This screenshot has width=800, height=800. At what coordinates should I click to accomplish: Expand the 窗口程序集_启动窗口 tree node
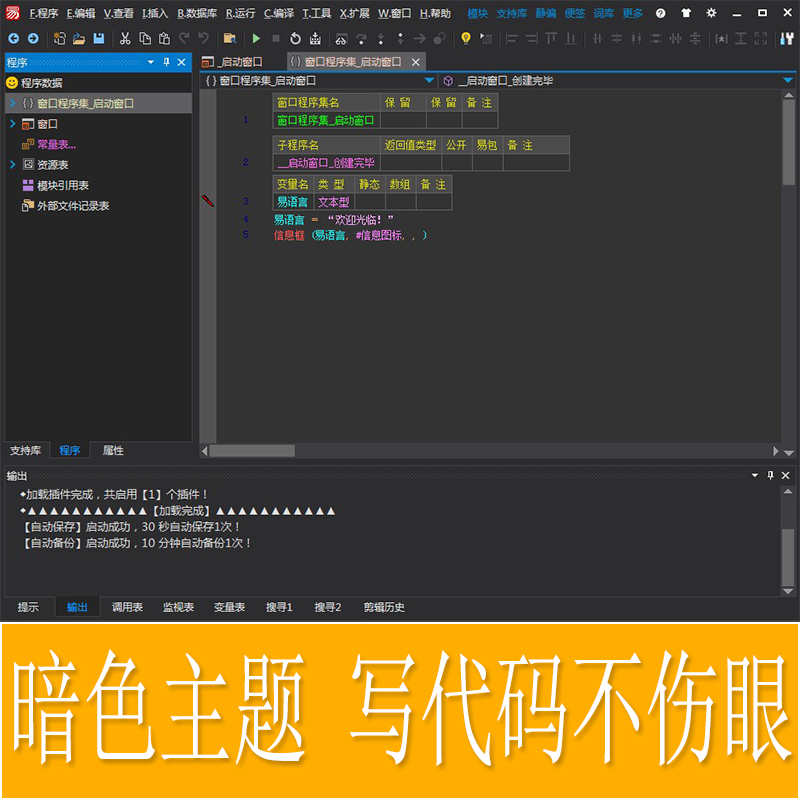pyautogui.click(x=13, y=104)
